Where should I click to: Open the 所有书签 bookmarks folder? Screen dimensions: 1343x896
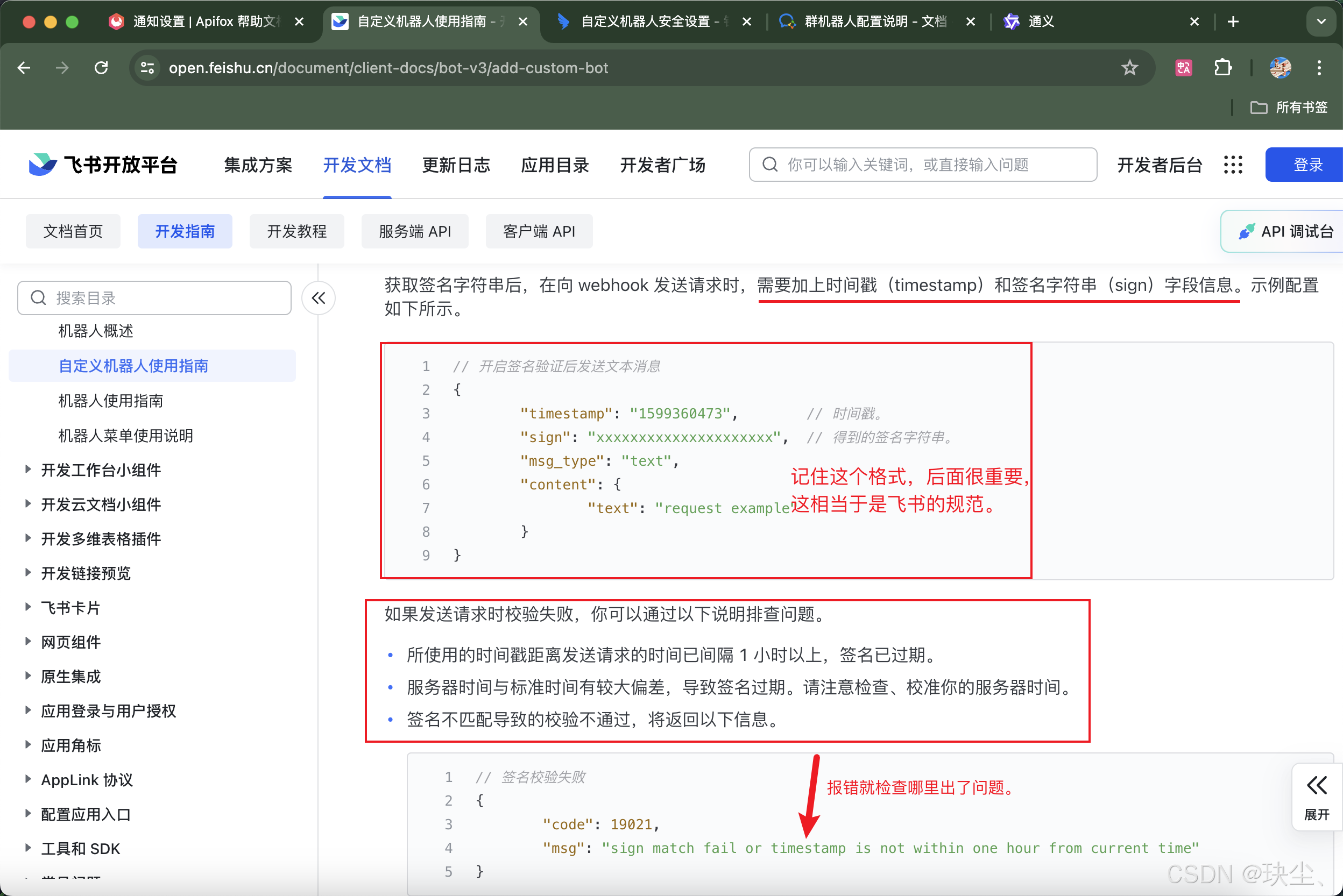1289,108
